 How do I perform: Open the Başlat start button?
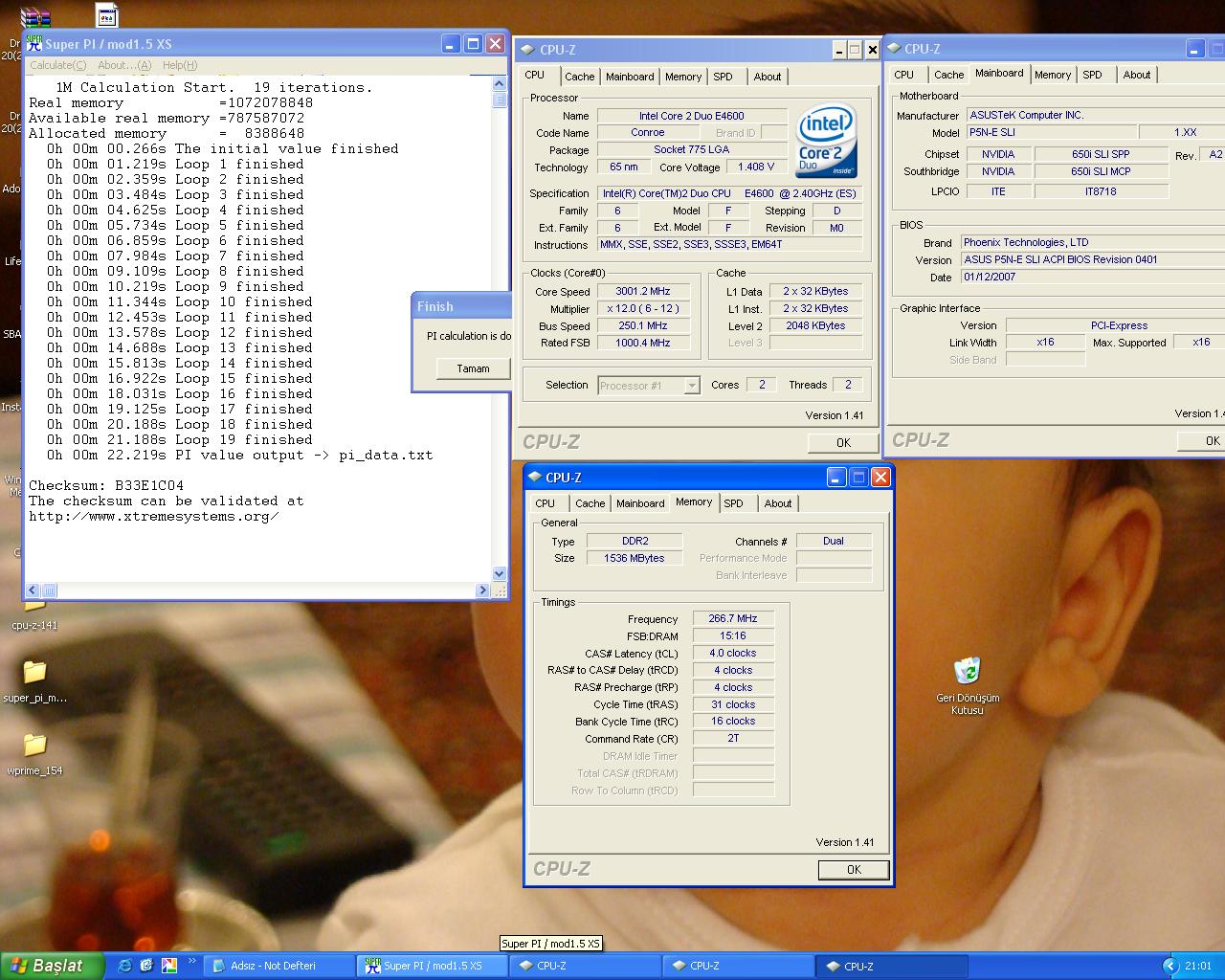[x=52, y=966]
